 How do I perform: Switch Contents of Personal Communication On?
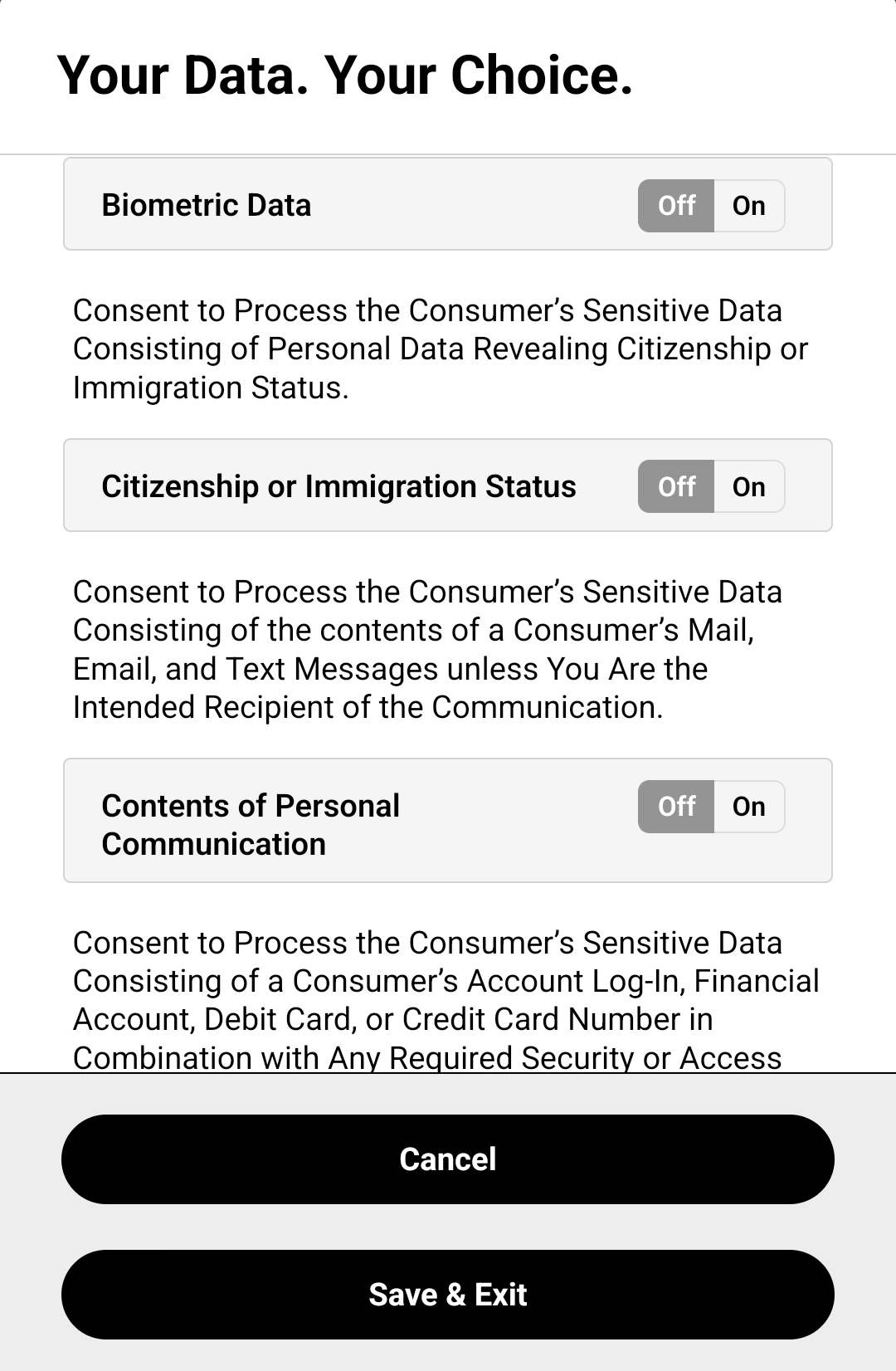[749, 807]
